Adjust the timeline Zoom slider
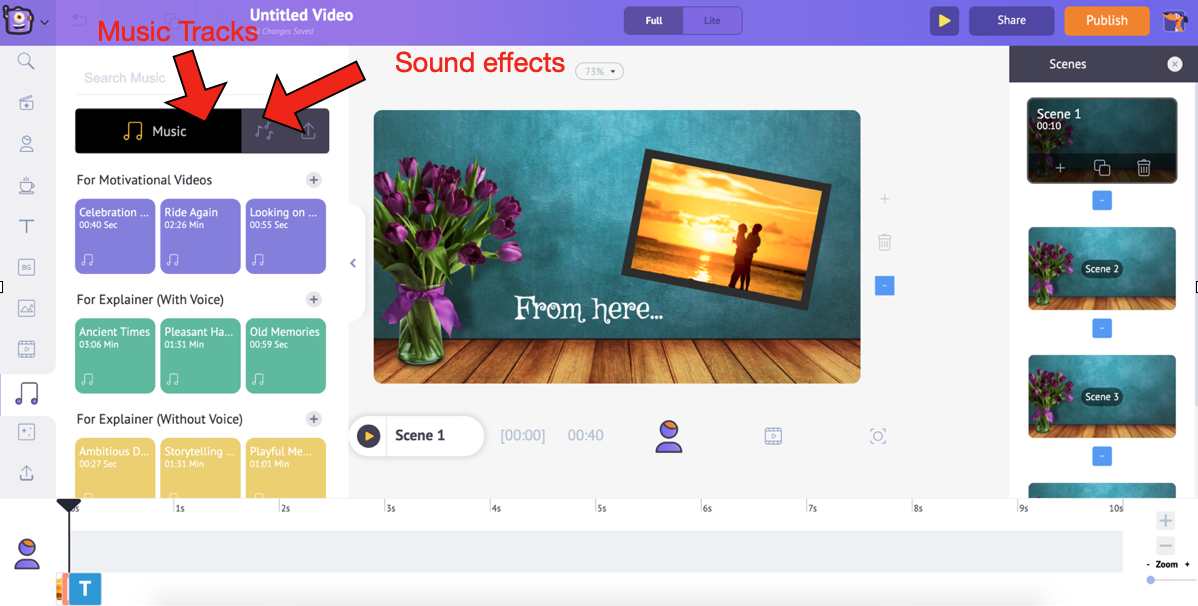The height and width of the screenshot is (606, 1198). click(x=1151, y=580)
